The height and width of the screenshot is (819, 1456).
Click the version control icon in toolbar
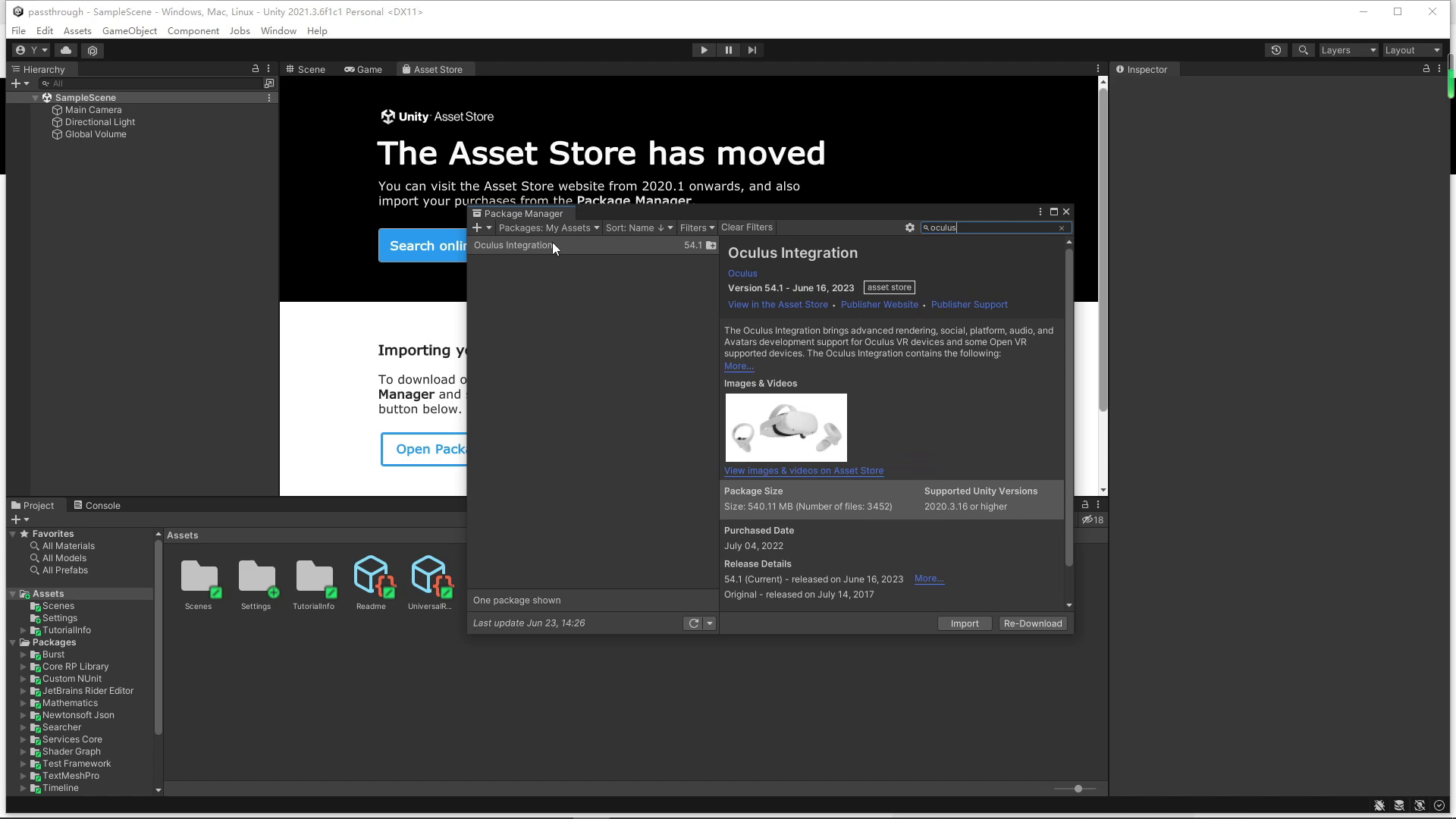coord(93,50)
